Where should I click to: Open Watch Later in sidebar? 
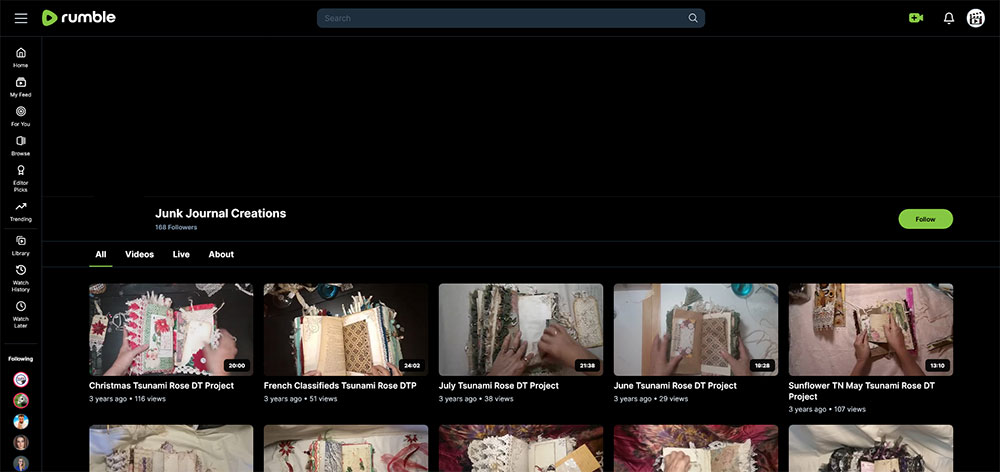pyautogui.click(x=21, y=314)
